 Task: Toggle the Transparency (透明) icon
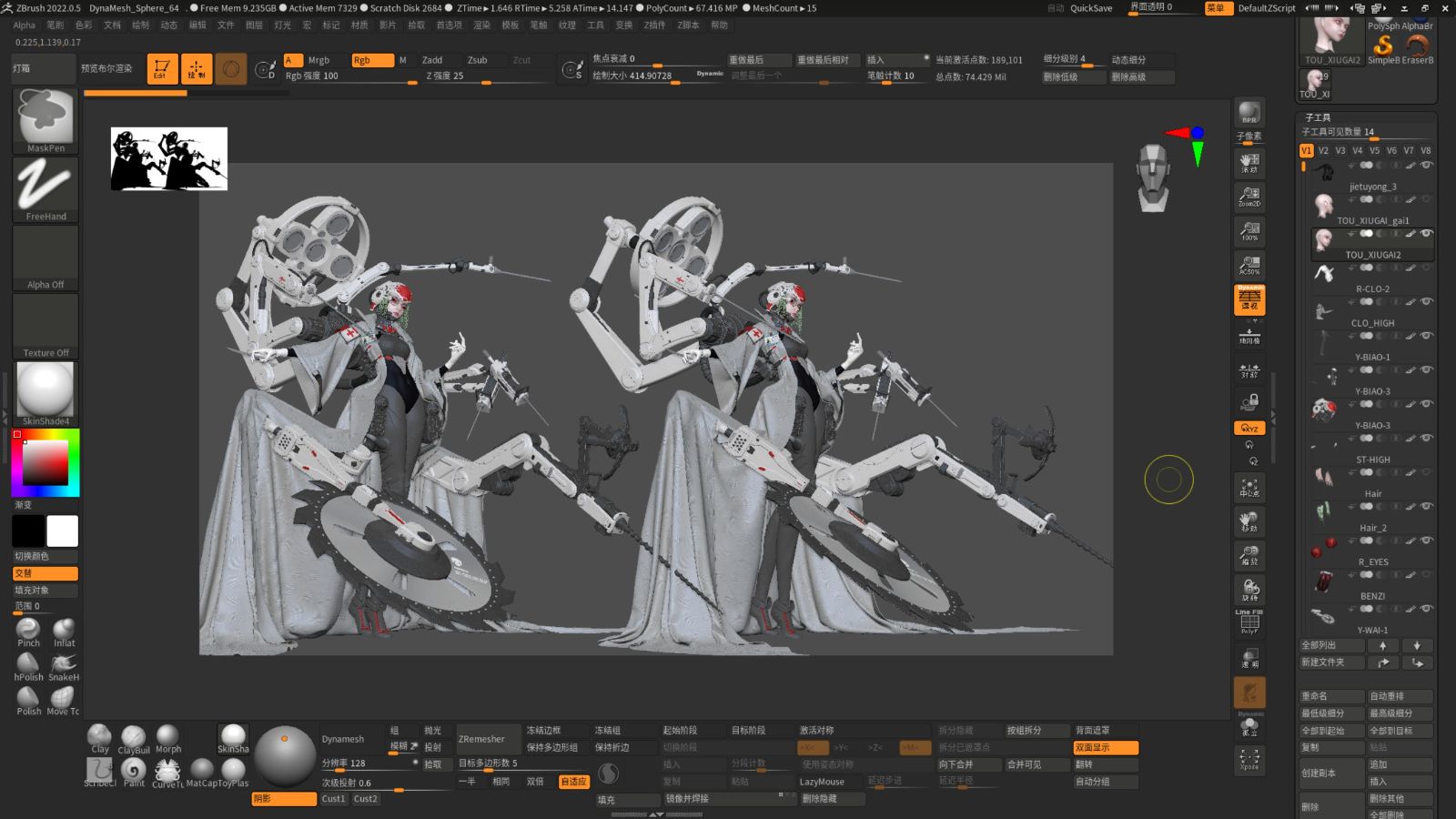[1249, 658]
